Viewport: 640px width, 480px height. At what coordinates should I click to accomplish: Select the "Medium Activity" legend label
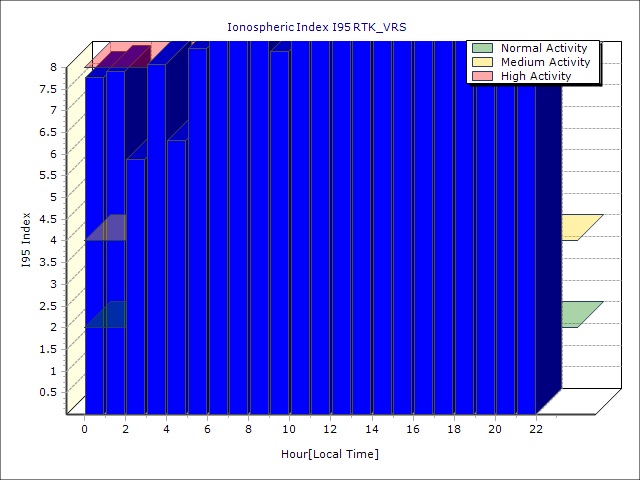pyautogui.click(x=546, y=62)
